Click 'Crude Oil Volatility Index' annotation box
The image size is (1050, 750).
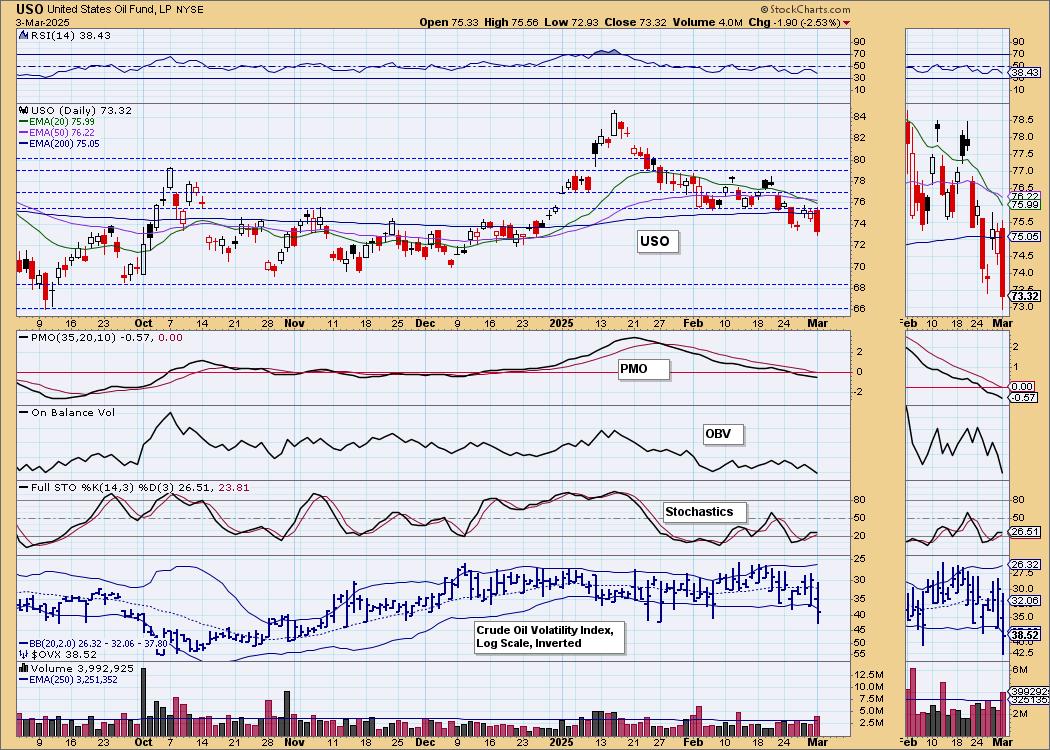point(549,637)
